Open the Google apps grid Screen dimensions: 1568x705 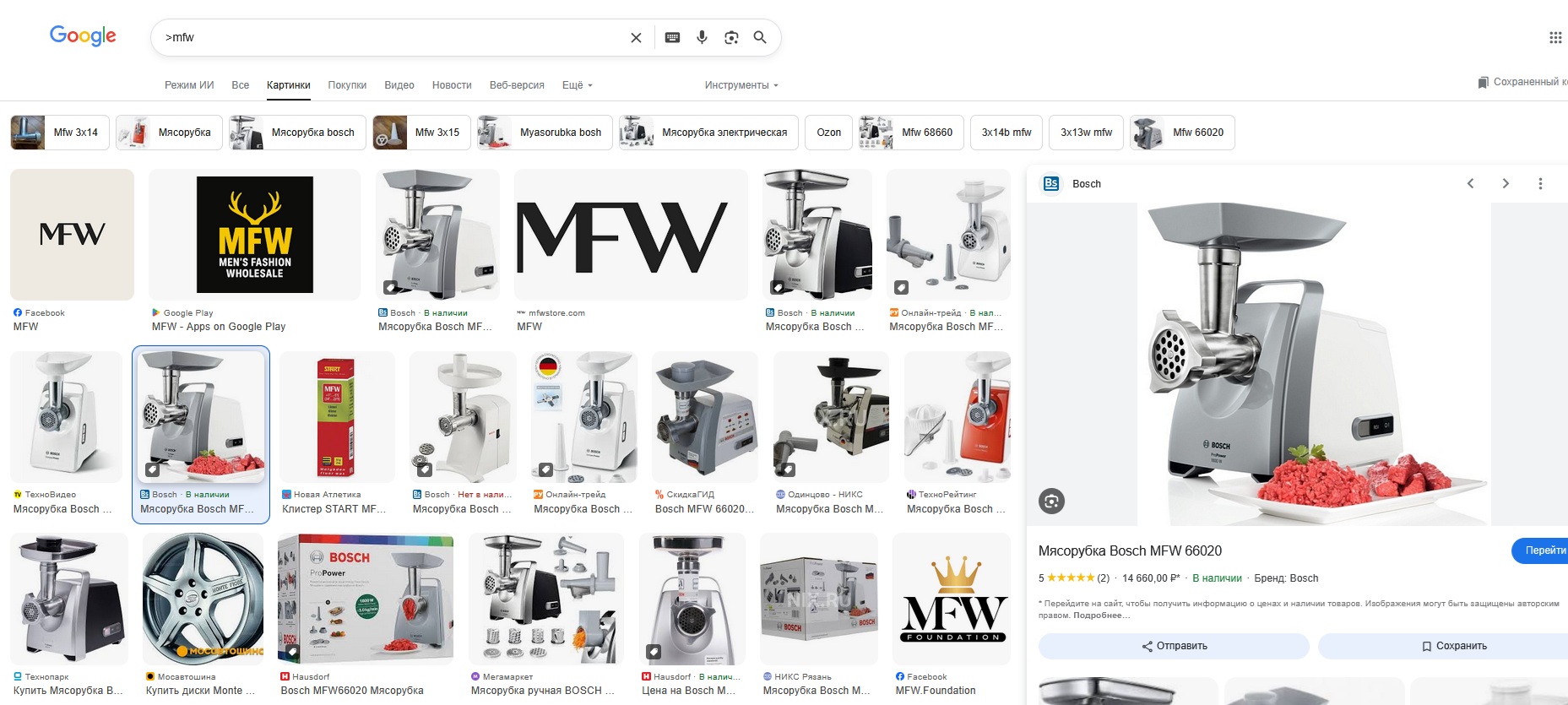(1555, 37)
